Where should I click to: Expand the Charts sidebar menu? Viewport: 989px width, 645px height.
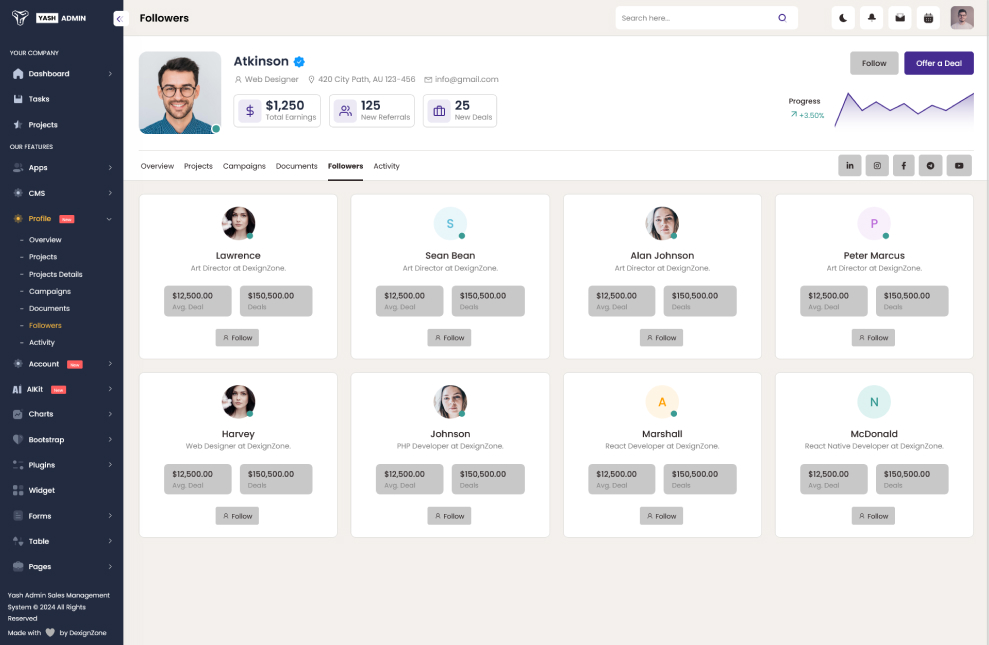(x=62, y=414)
